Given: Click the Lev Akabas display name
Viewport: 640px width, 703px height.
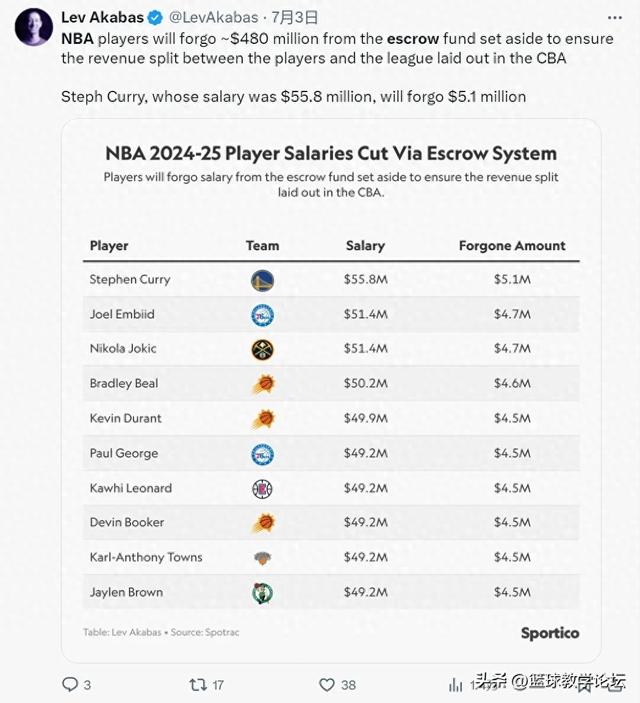Looking at the screenshot, I should [x=102, y=17].
